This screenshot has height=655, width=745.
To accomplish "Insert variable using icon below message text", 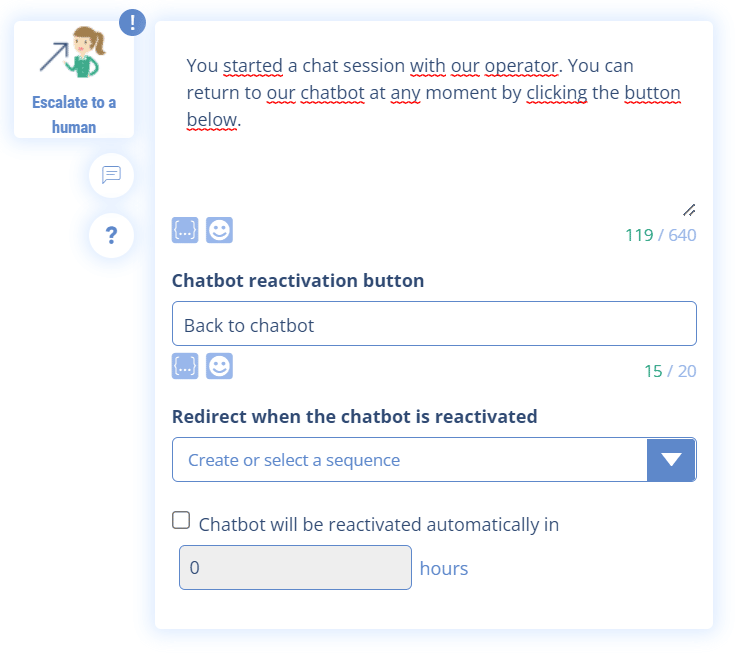I will tap(185, 231).
